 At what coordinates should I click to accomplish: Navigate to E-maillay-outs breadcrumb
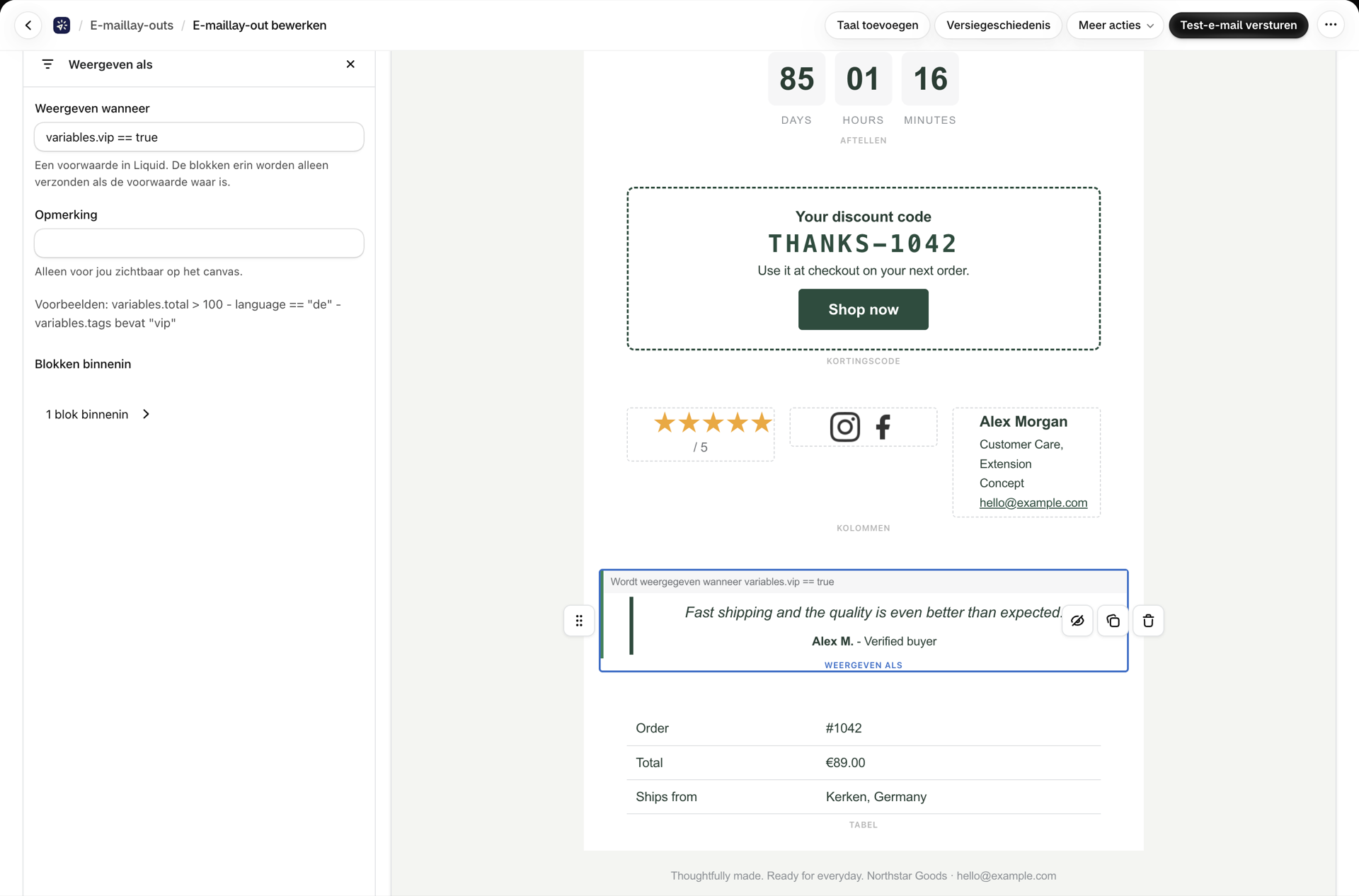[132, 25]
